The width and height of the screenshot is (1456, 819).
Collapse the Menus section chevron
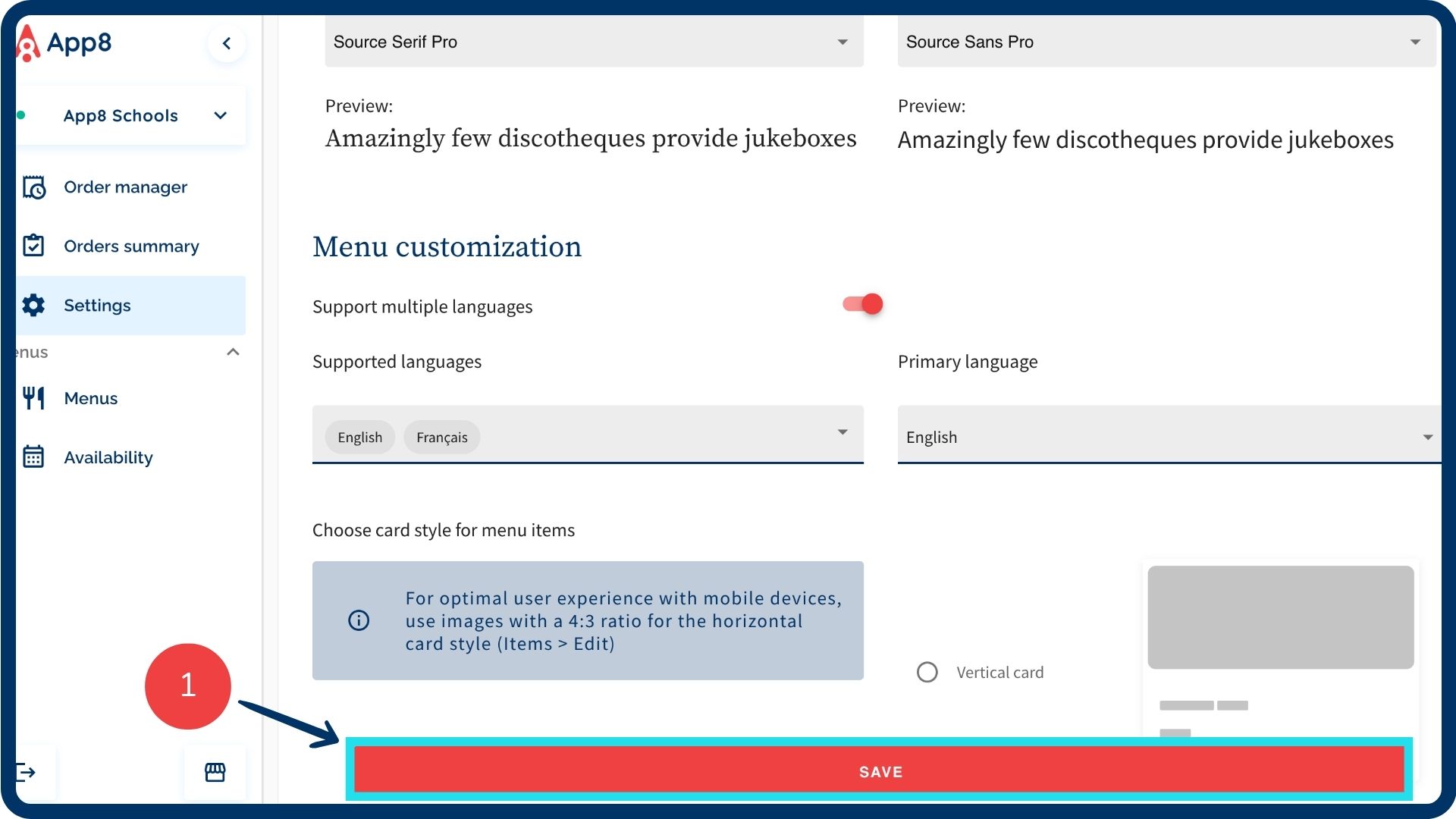(x=233, y=352)
